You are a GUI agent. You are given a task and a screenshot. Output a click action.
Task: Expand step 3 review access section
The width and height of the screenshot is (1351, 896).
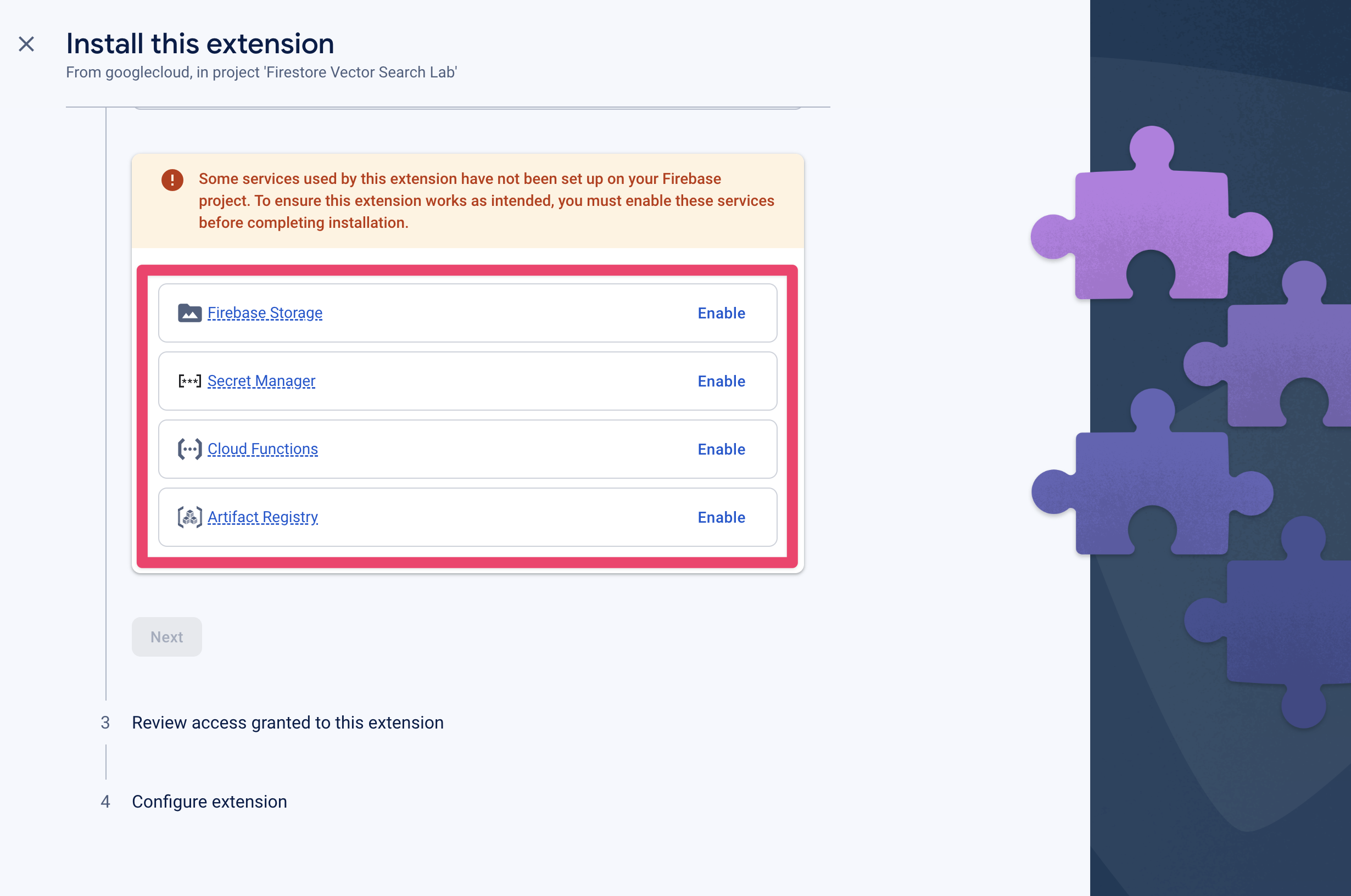click(x=288, y=721)
